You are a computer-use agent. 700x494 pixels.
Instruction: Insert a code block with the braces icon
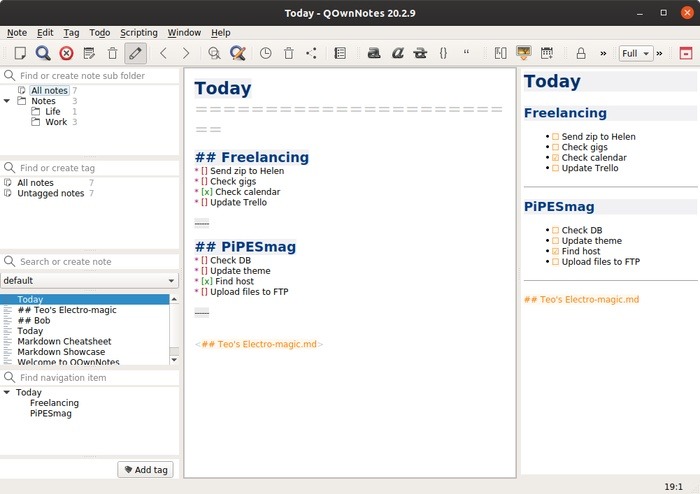coord(443,53)
